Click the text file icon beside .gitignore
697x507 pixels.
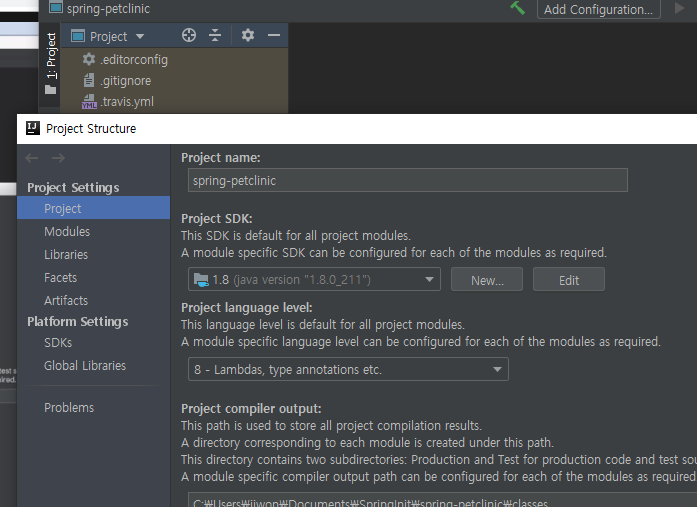[89, 80]
